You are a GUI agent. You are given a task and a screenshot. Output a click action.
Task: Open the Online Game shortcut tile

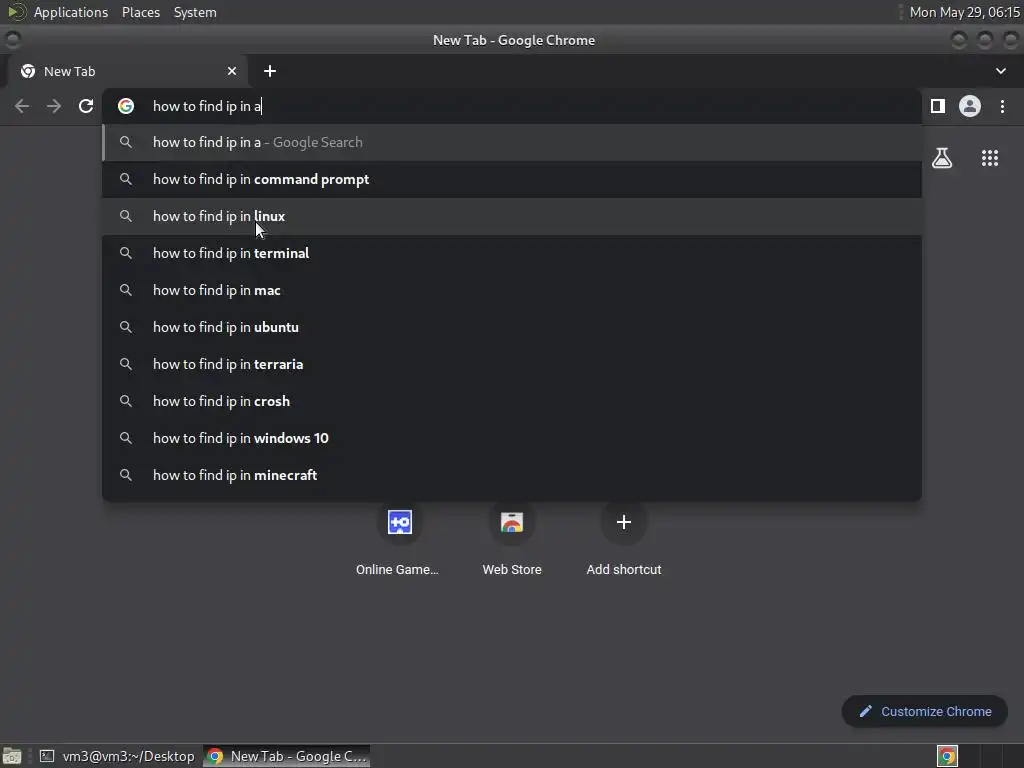coord(398,539)
